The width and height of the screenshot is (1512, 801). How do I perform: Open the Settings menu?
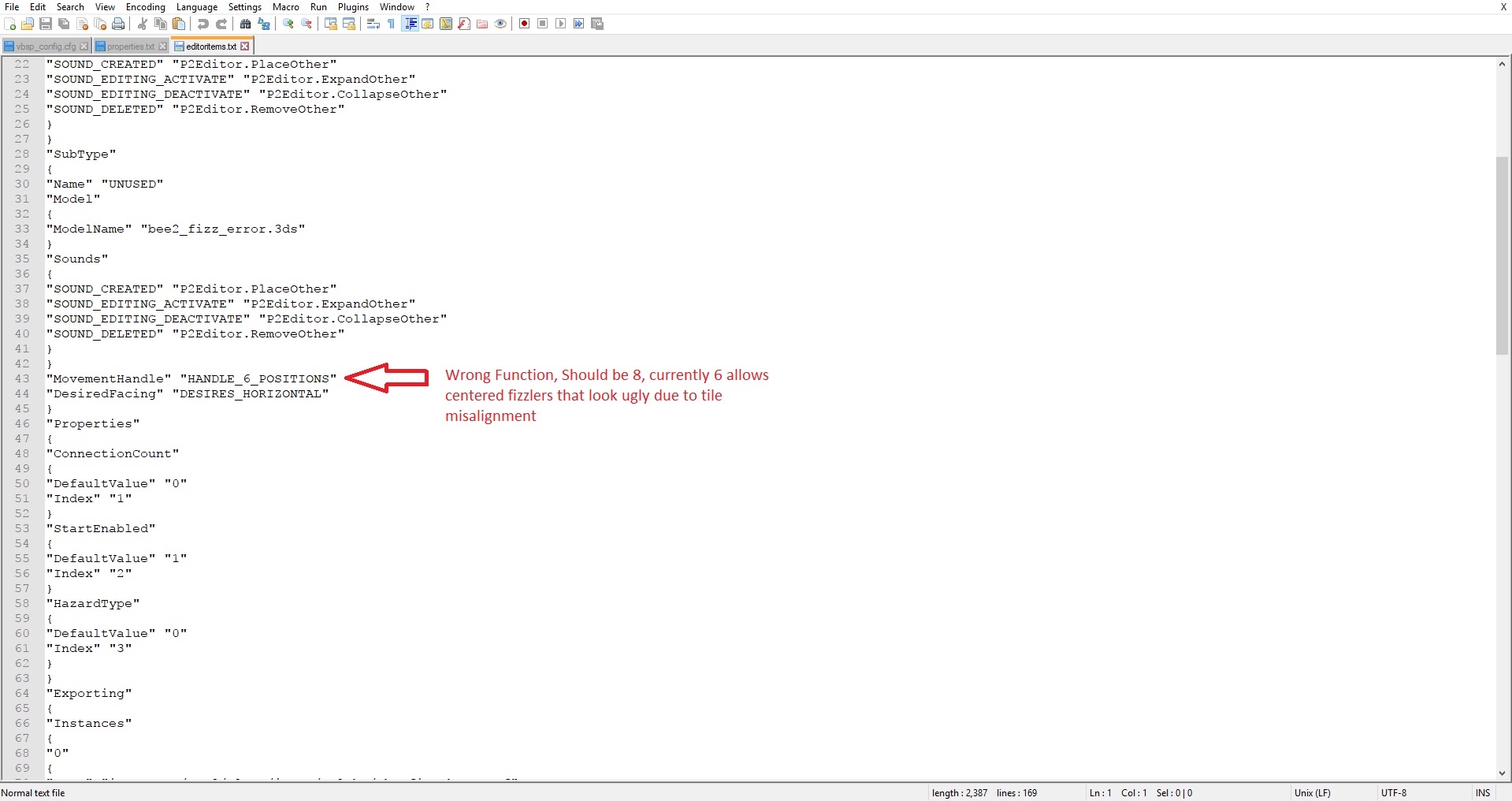(x=245, y=7)
